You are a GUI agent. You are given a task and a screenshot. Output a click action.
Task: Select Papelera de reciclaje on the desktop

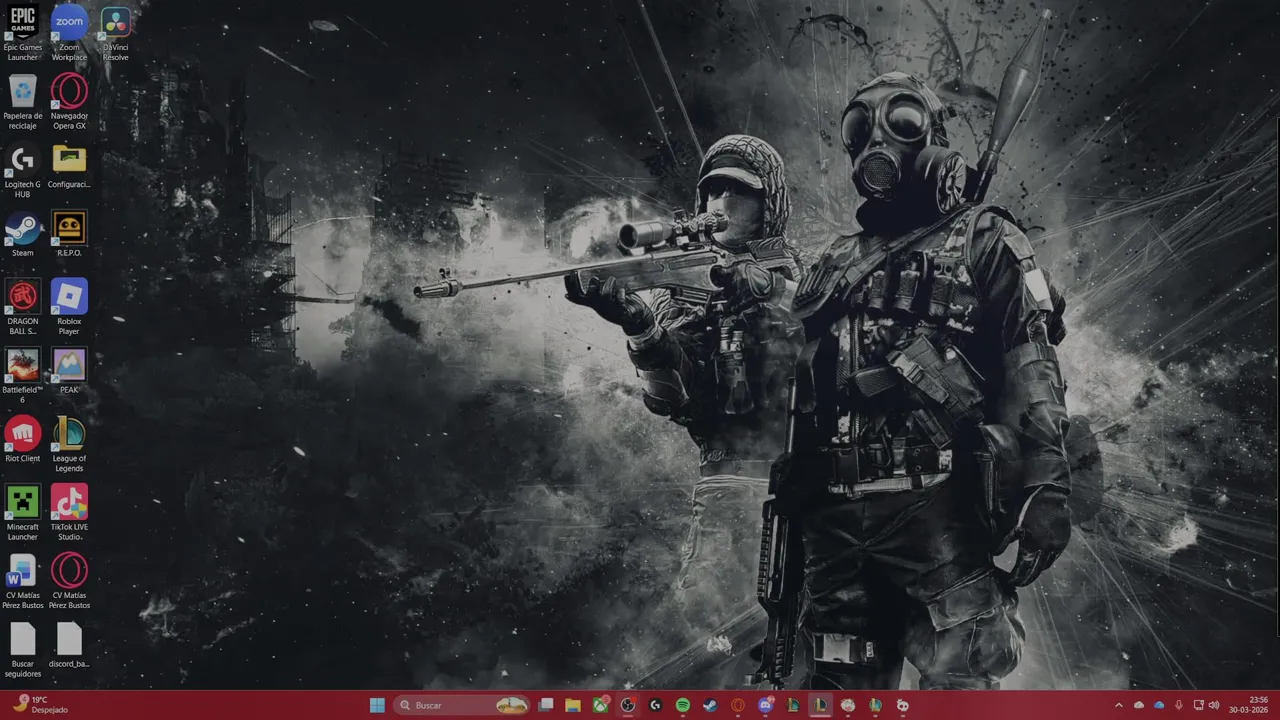[22, 102]
